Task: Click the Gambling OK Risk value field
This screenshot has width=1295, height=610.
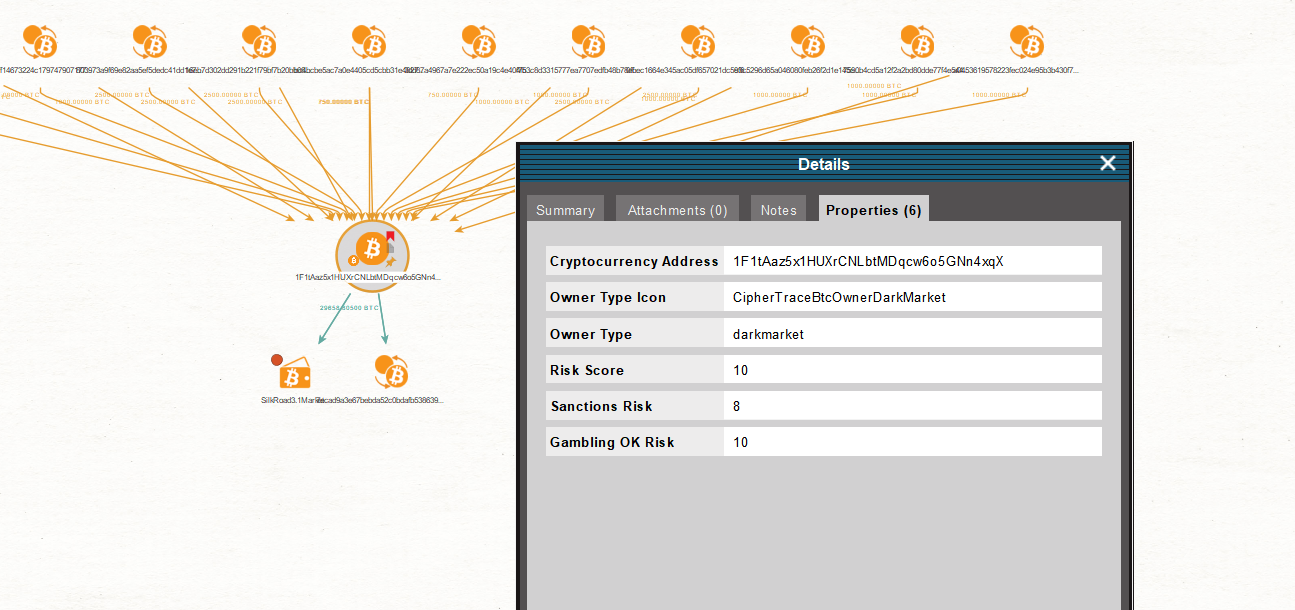Action: point(913,442)
